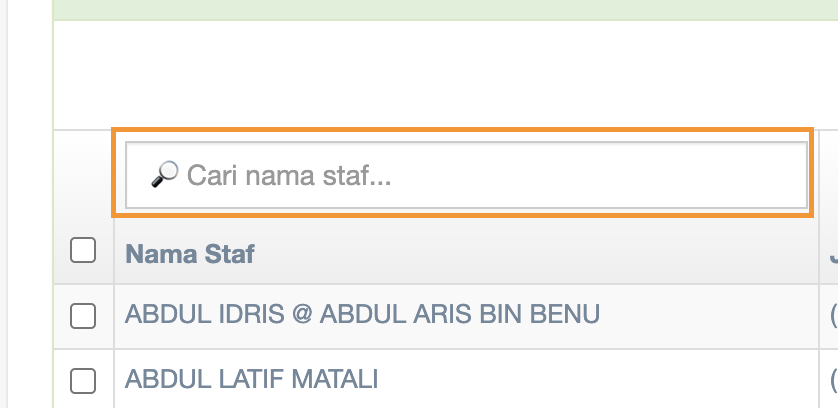This screenshot has height=408, width=838.
Task: Sort by the Nama Staf column header
Action: point(190,254)
